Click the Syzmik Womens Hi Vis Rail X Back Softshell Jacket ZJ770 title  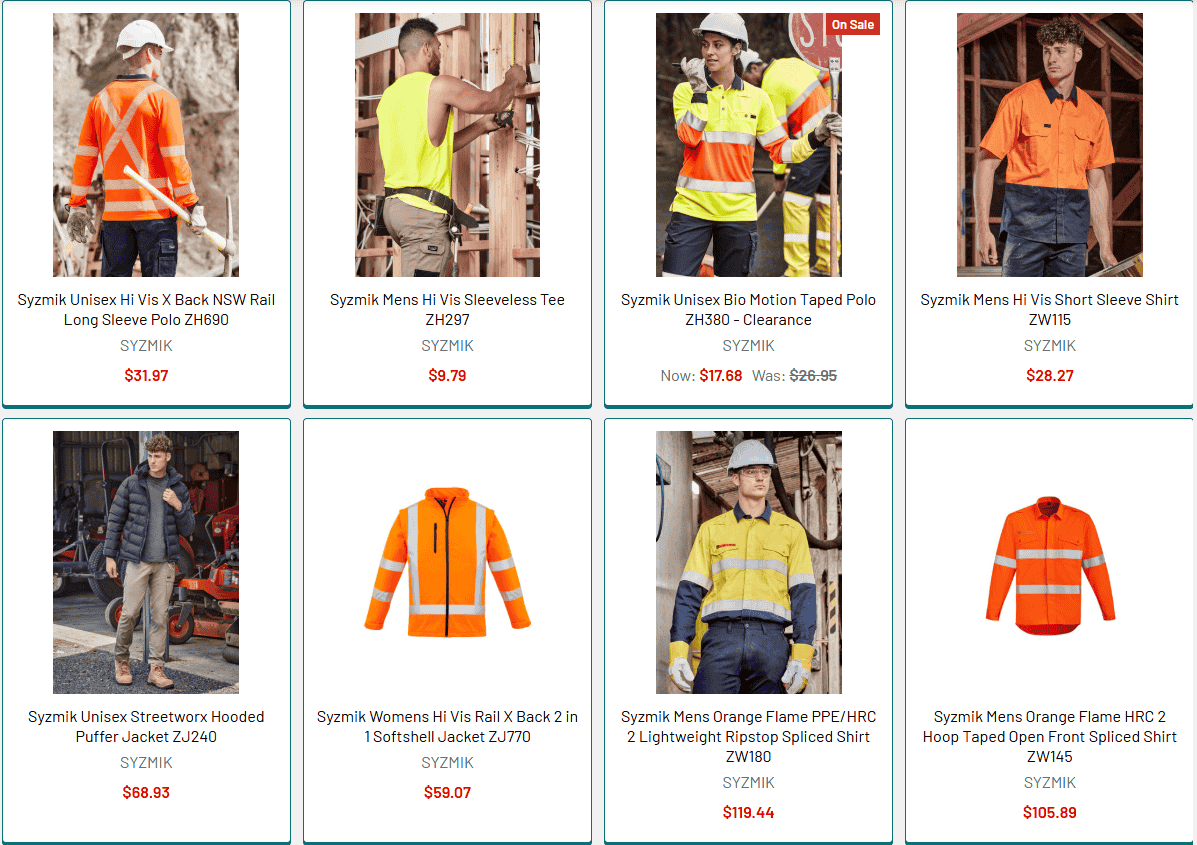pyautogui.click(x=447, y=727)
